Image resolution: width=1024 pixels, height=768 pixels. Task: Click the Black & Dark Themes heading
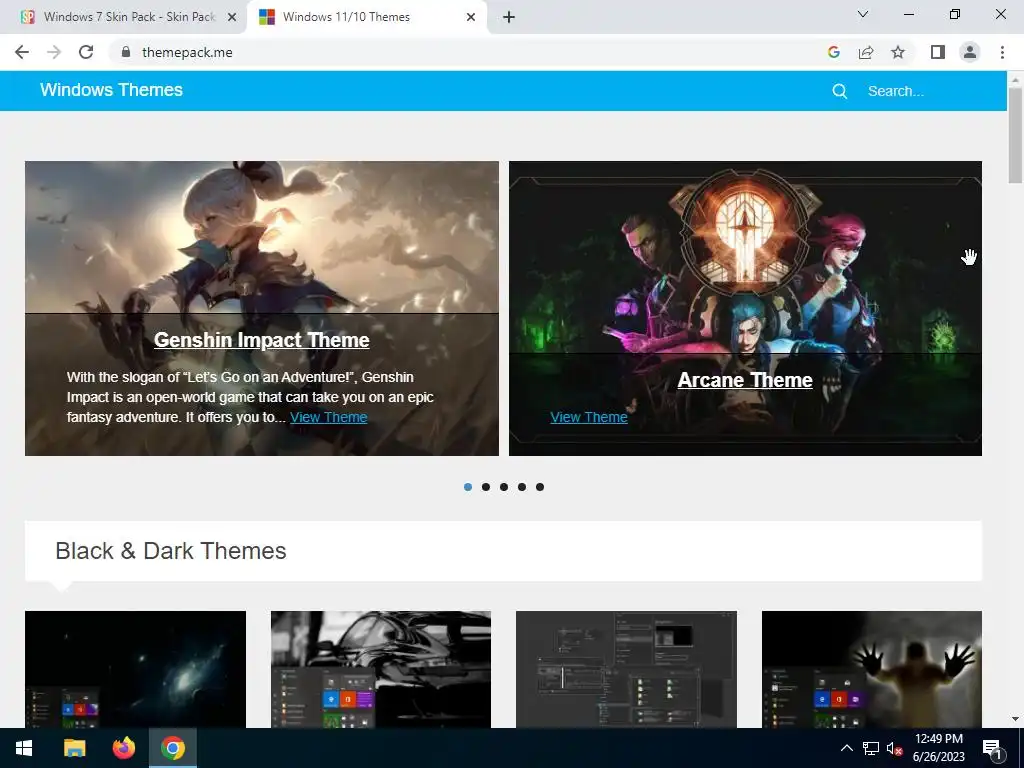pyautogui.click(x=170, y=551)
